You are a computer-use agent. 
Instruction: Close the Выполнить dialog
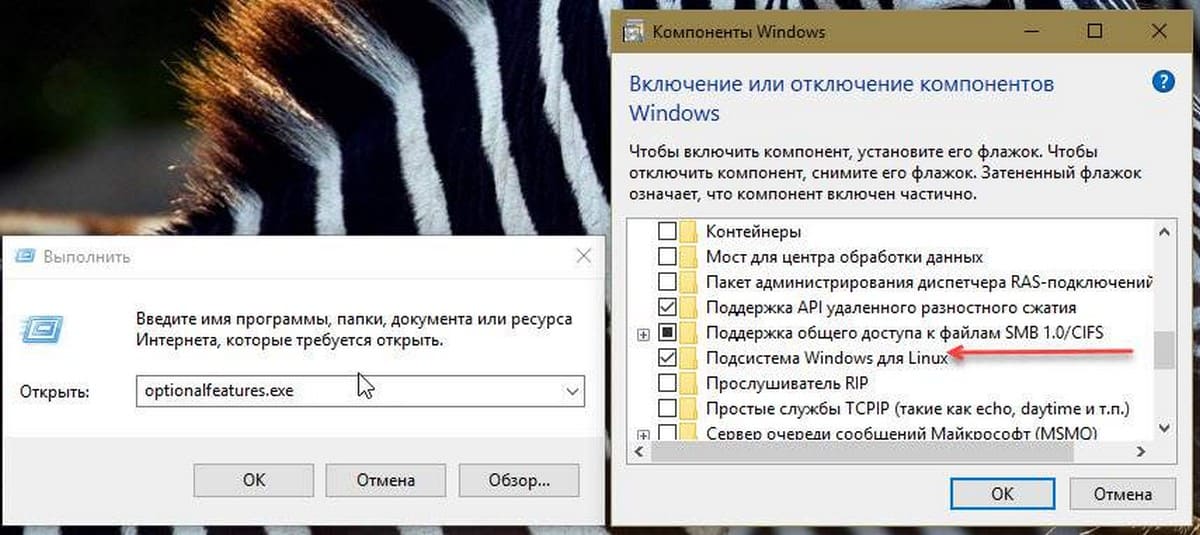[x=584, y=257]
